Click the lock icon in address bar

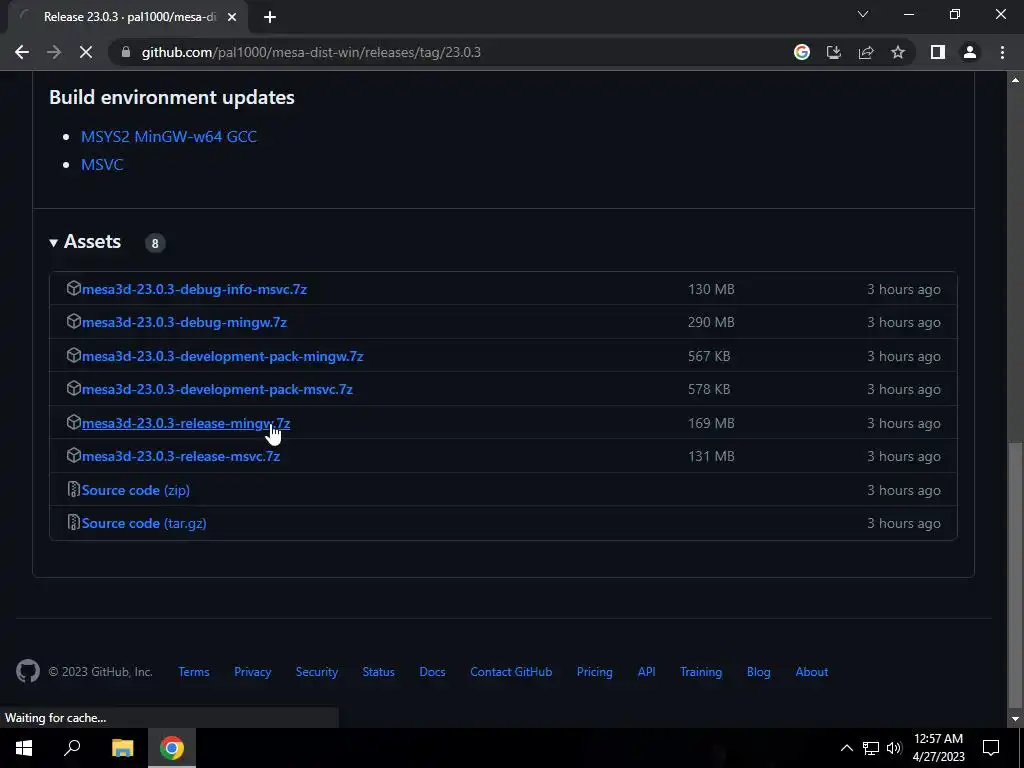[x=126, y=52]
